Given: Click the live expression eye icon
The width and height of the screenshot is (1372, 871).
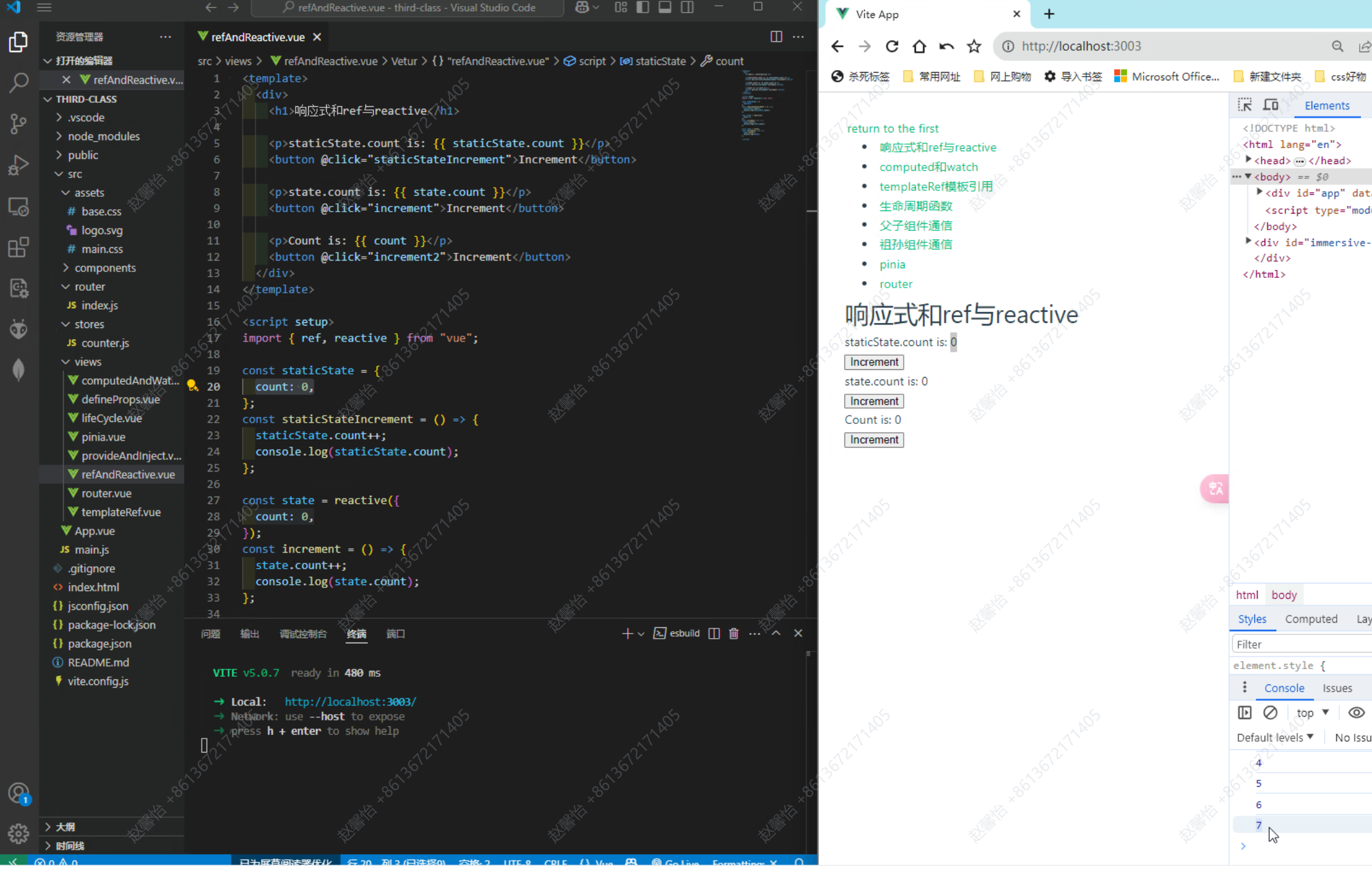Looking at the screenshot, I should tap(1356, 712).
